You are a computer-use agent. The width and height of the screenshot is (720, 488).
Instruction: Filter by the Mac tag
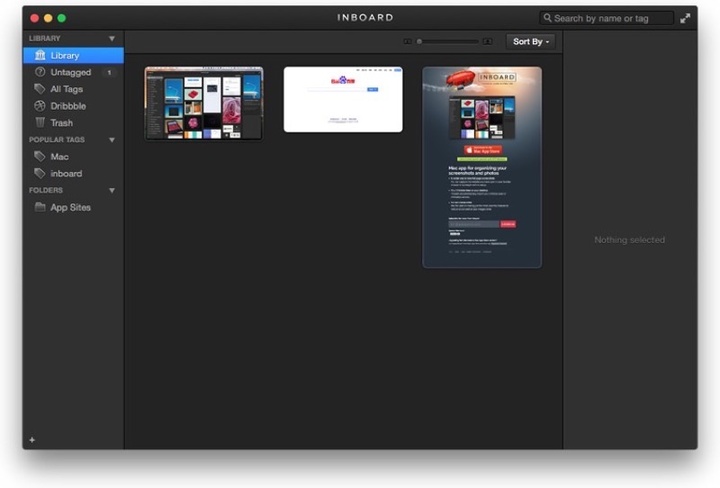click(x=59, y=157)
